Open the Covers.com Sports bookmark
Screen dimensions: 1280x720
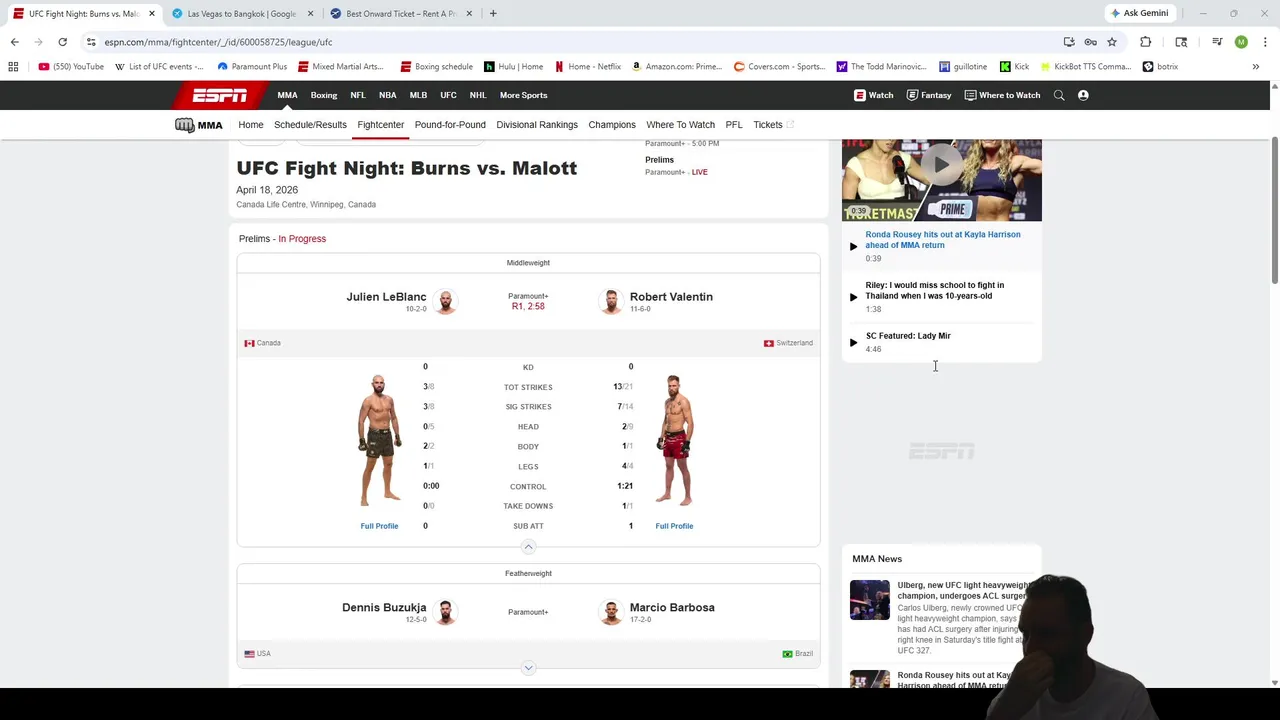(779, 67)
